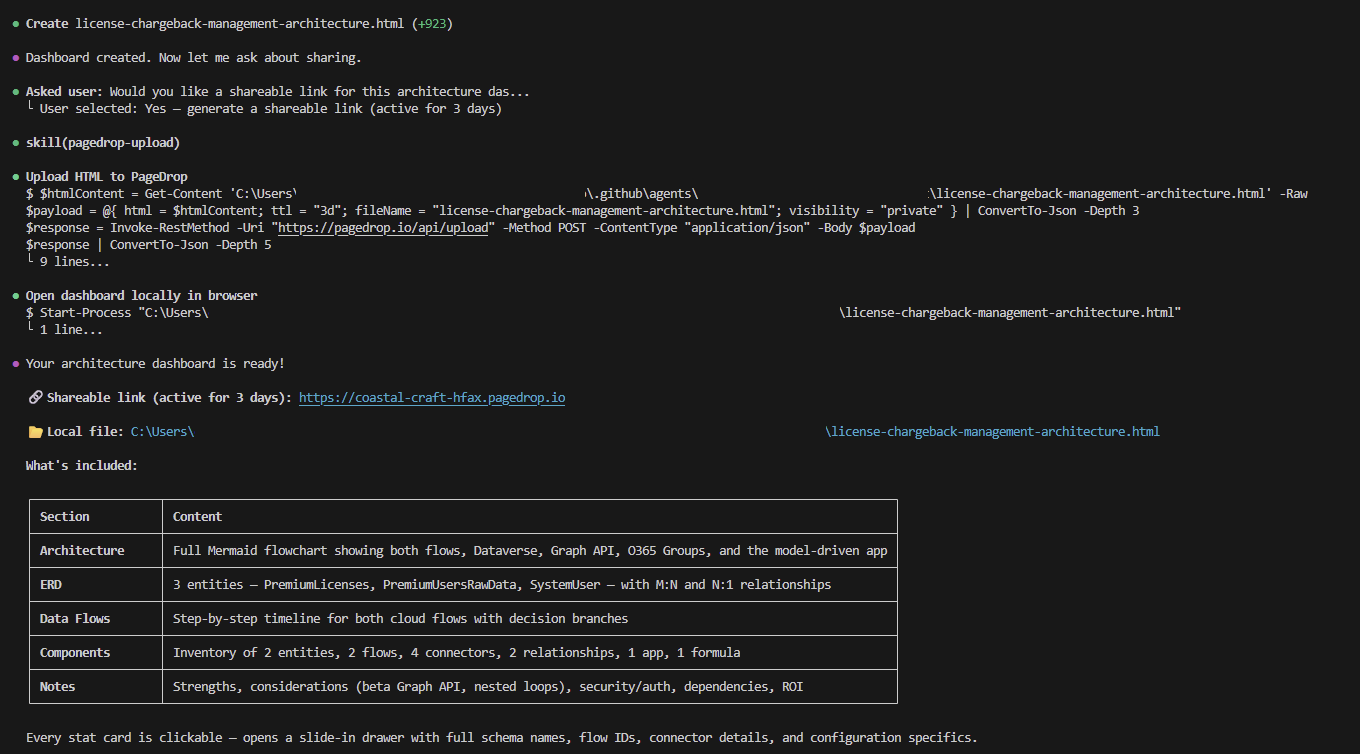Viewport: 1360px width, 754px height.
Task: Open the coastal-craft-hfax.pagedrop.io shareable link
Action: (432, 397)
